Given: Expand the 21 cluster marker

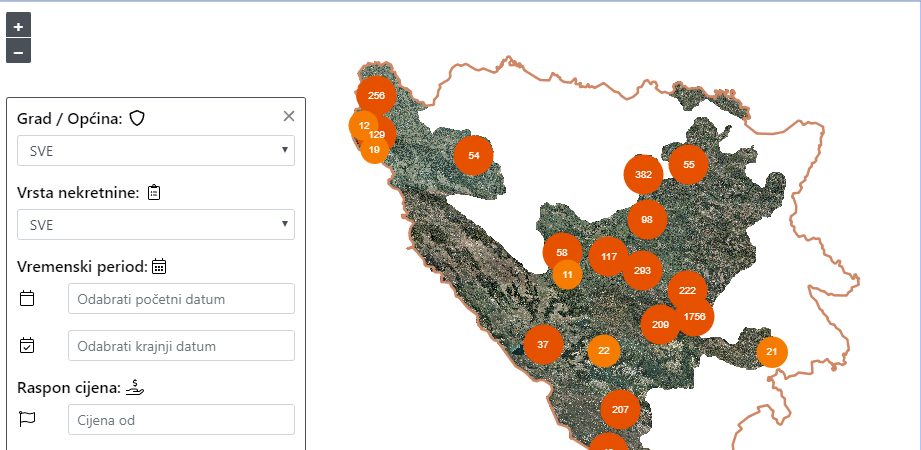Looking at the screenshot, I should pos(771,352).
